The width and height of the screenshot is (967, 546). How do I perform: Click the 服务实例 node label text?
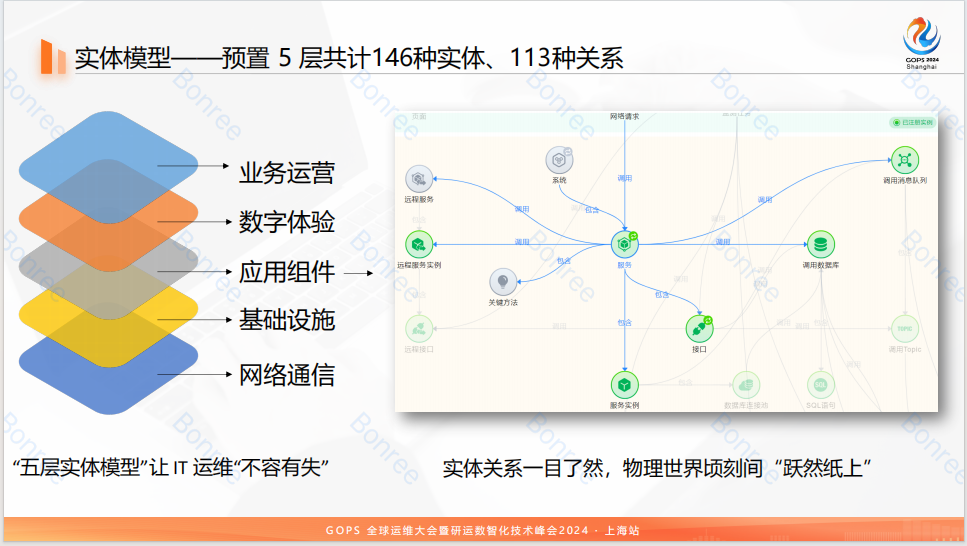[x=624, y=405]
